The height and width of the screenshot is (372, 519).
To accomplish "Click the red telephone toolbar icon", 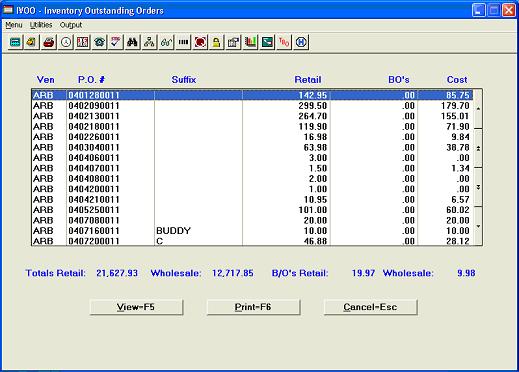I will tap(49, 42).
